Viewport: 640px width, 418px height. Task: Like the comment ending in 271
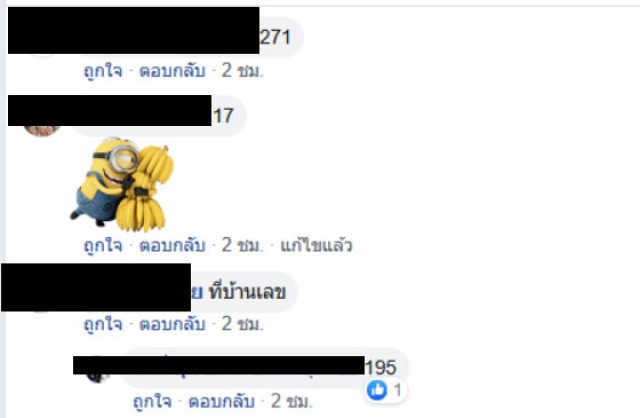click(x=103, y=71)
